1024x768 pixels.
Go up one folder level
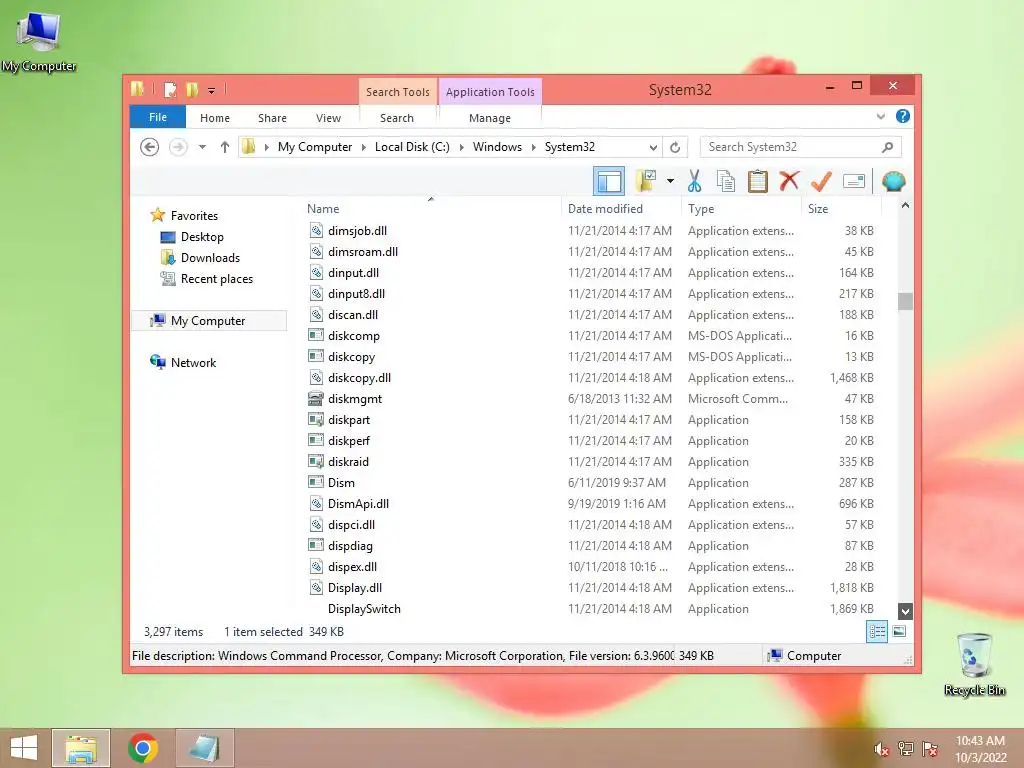[225, 147]
